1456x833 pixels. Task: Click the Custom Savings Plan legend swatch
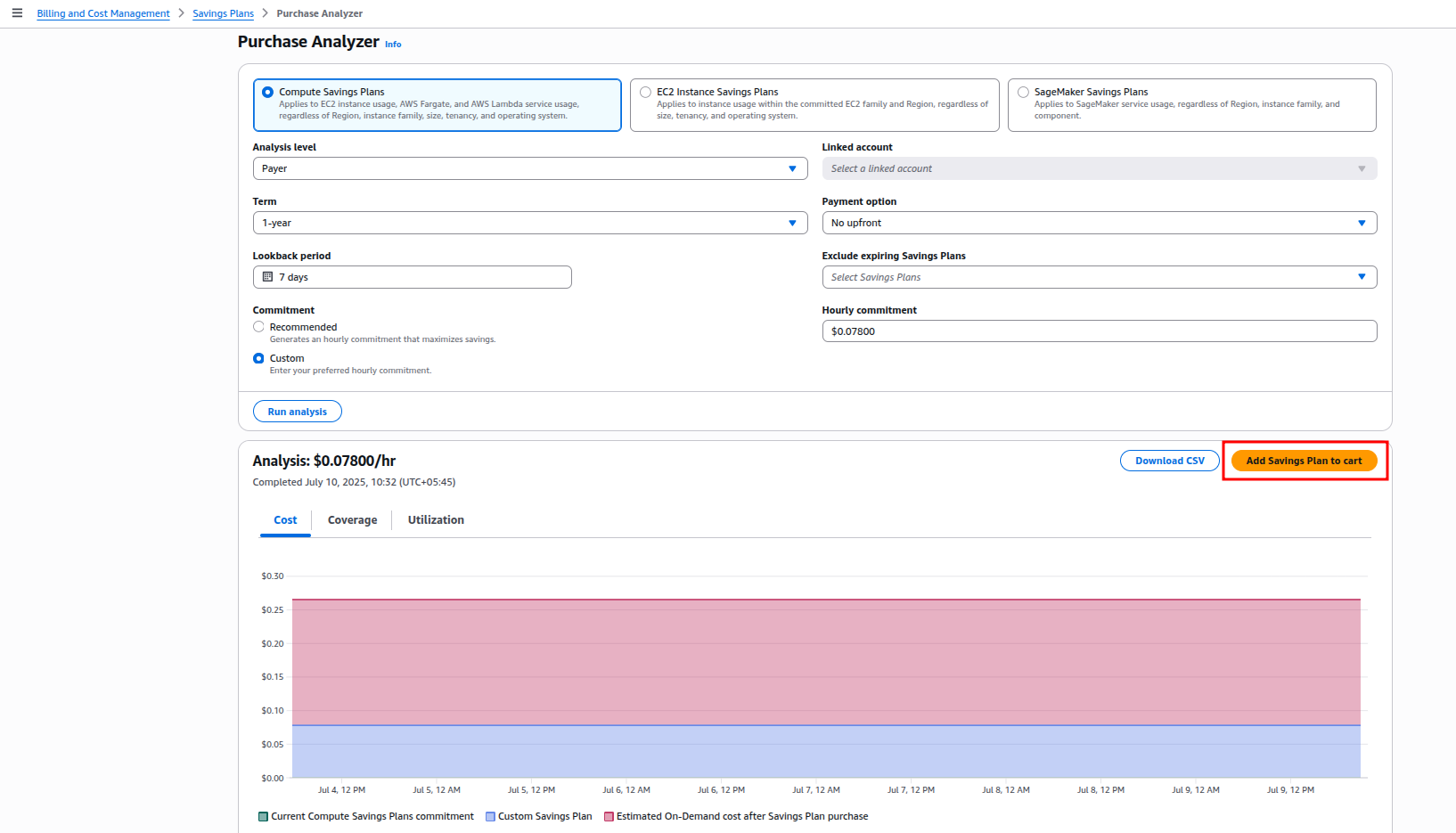[x=490, y=817]
